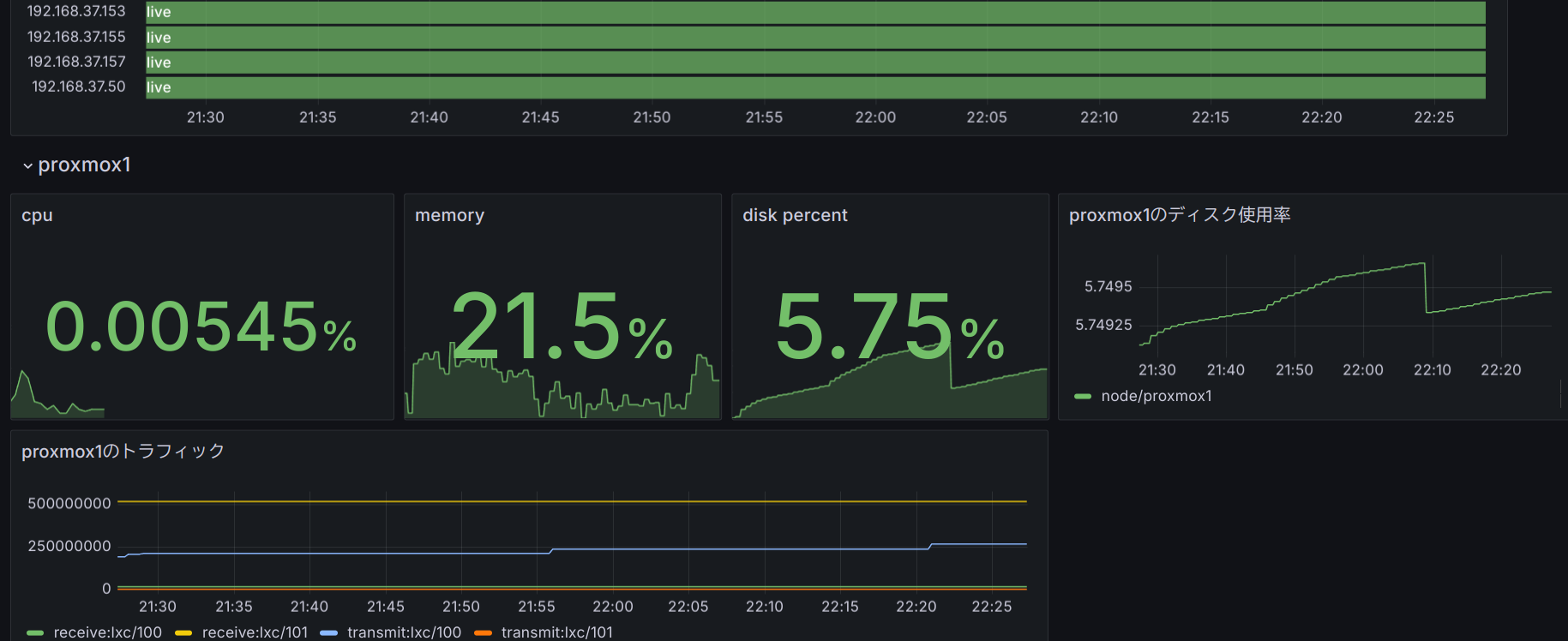Screen dimensions: 1568x641
Task: Click the blue transmit:lxc/100 color swatch
Action: [x=328, y=633]
